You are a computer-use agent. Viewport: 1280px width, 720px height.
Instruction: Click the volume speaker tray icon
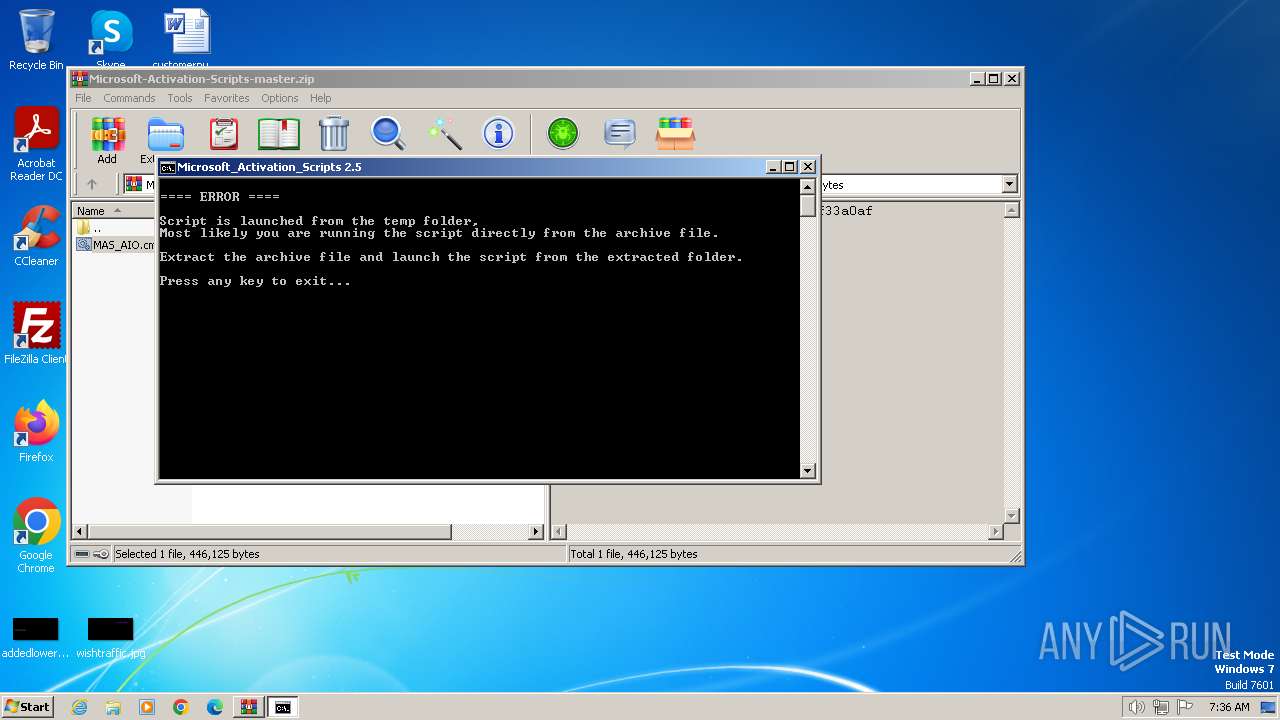(x=1137, y=707)
